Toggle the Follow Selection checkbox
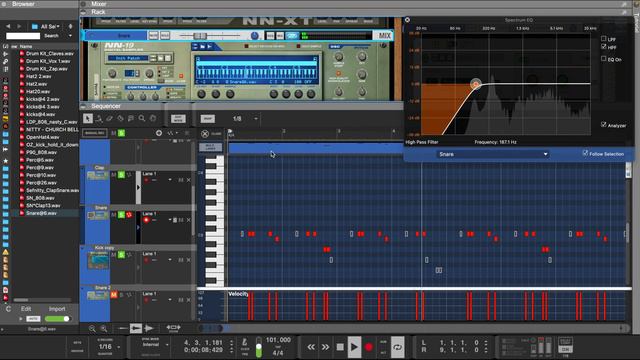The height and width of the screenshot is (360, 640). [x=585, y=153]
